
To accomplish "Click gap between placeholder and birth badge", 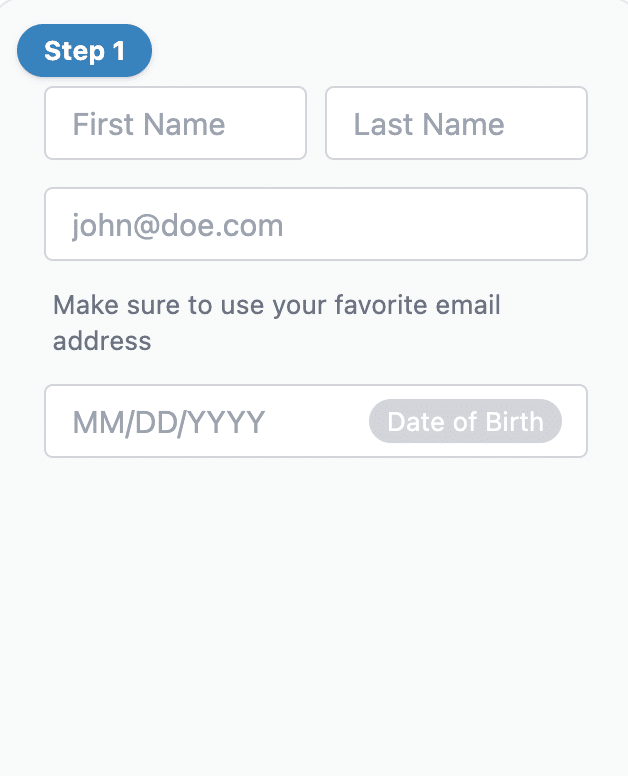I will click(x=318, y=422).
